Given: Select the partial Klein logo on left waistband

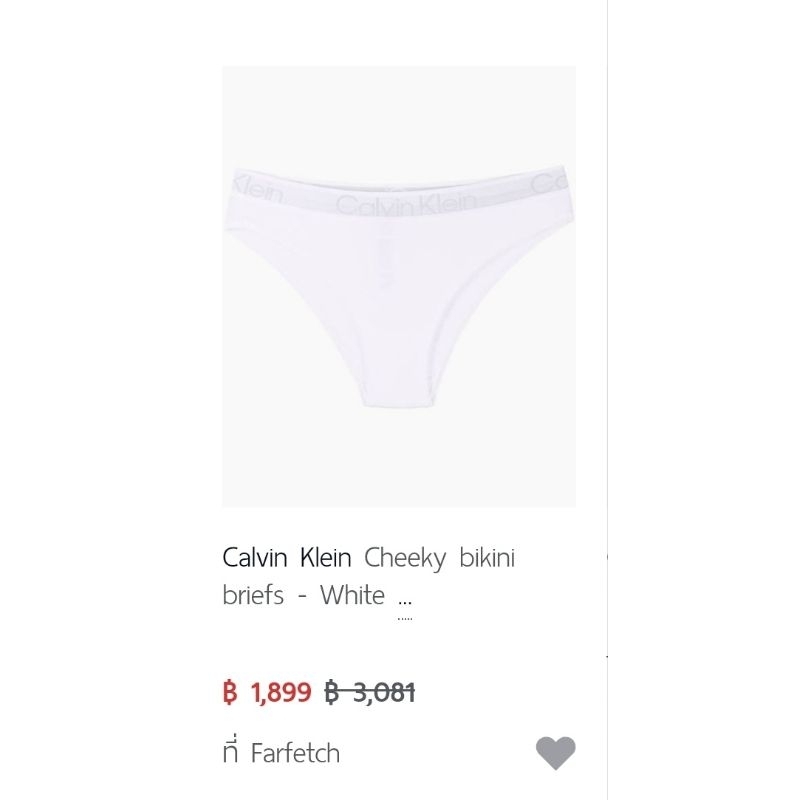Looking at the screenshot, I should (x=257, y=188).
